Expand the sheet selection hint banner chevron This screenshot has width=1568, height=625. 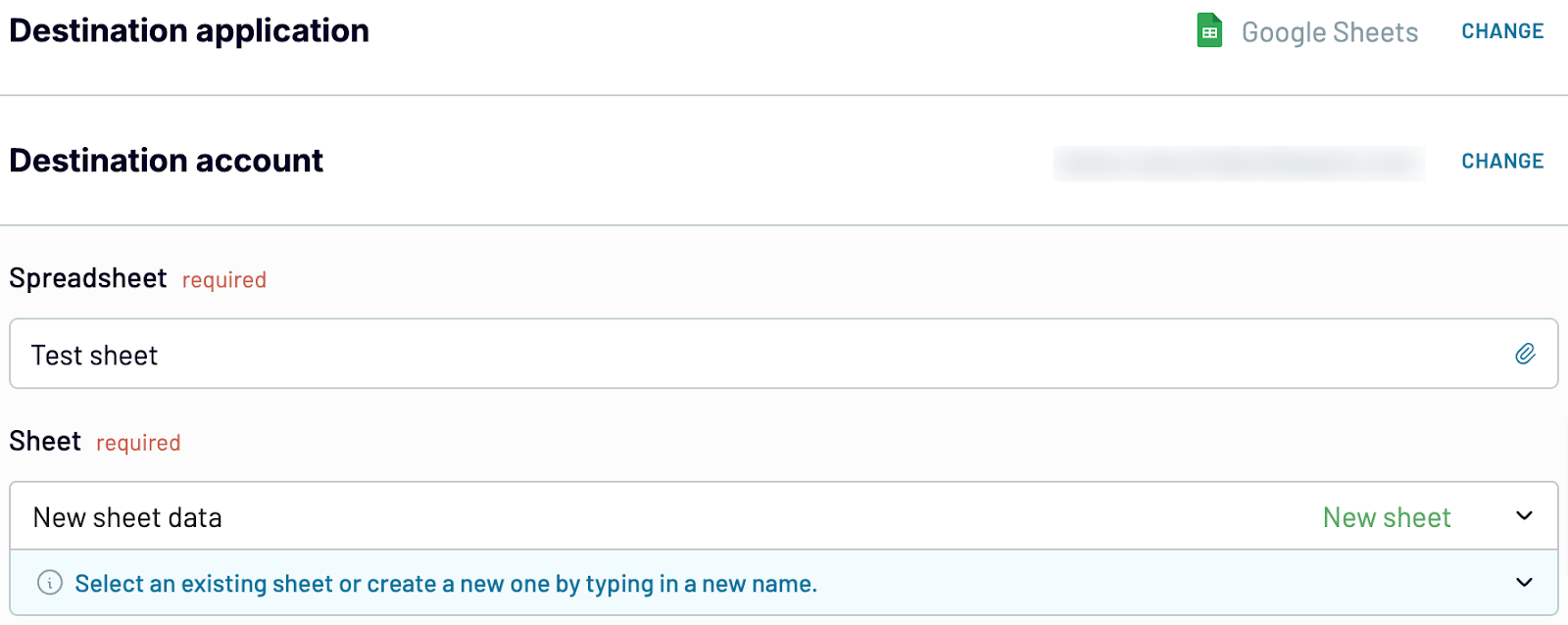[1524, 583]
